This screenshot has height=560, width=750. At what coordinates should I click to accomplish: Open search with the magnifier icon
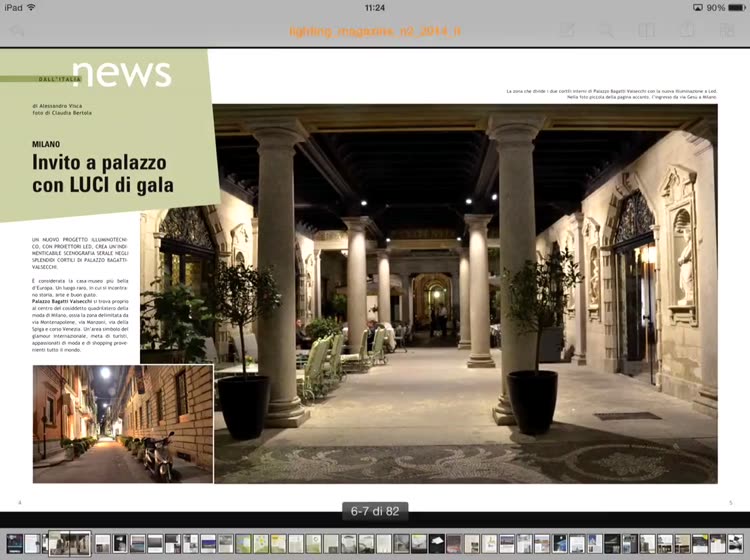click(607, 31)
